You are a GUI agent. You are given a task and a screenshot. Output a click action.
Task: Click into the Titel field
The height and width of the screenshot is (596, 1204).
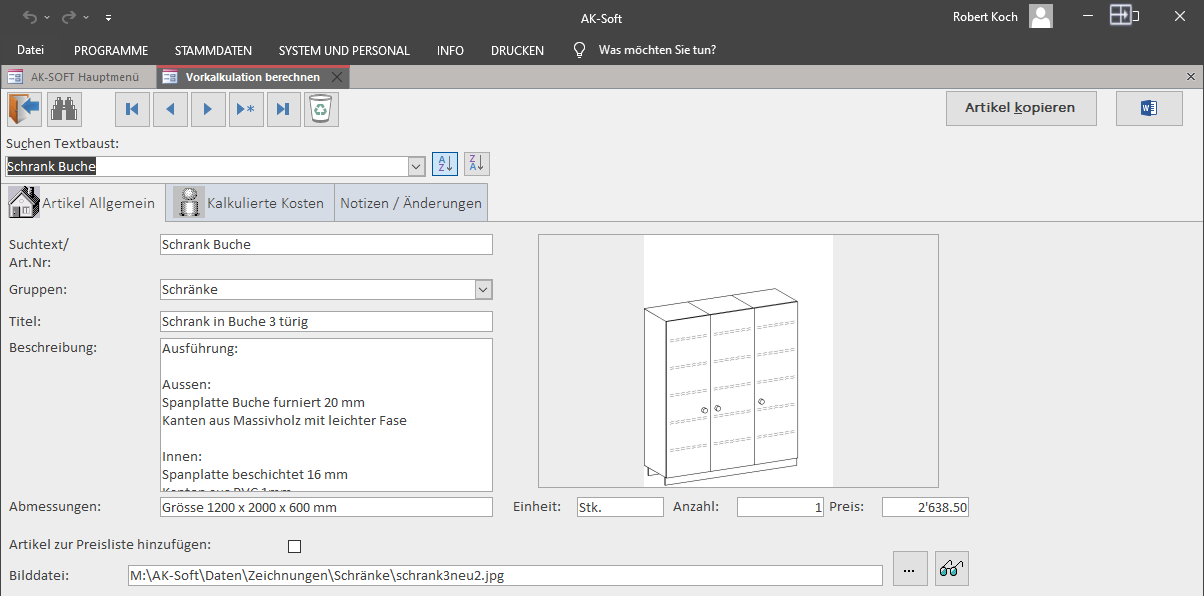[326, 321]
